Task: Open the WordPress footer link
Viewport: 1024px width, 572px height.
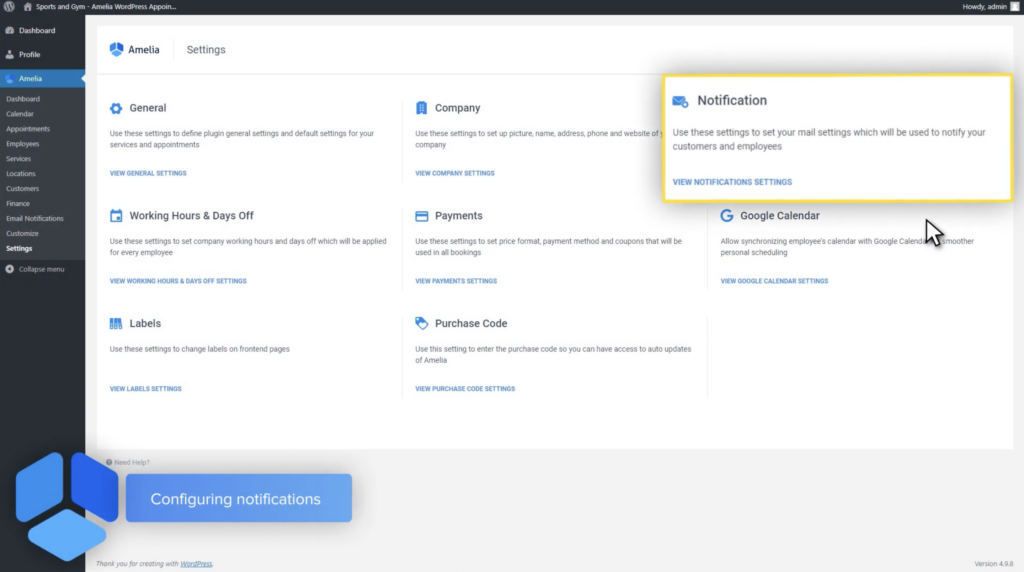Action: [196, 564]
